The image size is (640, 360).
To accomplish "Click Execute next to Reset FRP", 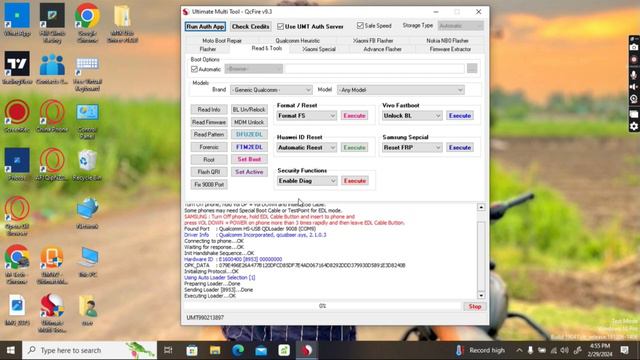I will pos(460,148).
